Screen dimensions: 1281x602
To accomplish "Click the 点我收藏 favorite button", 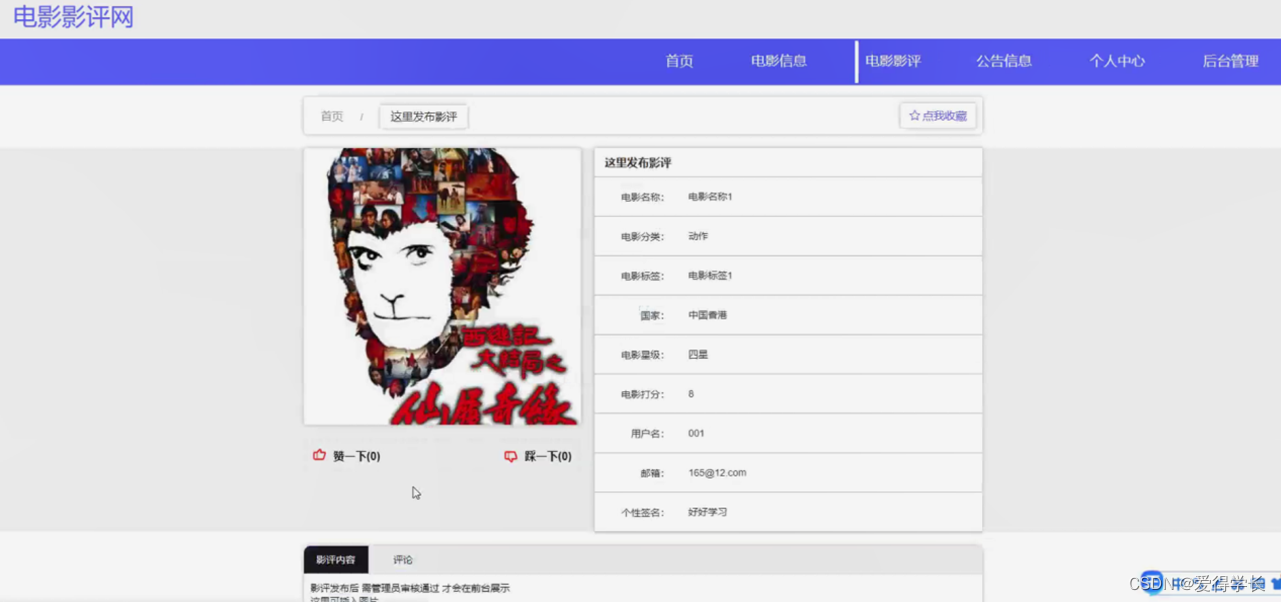I will [938, 116].
